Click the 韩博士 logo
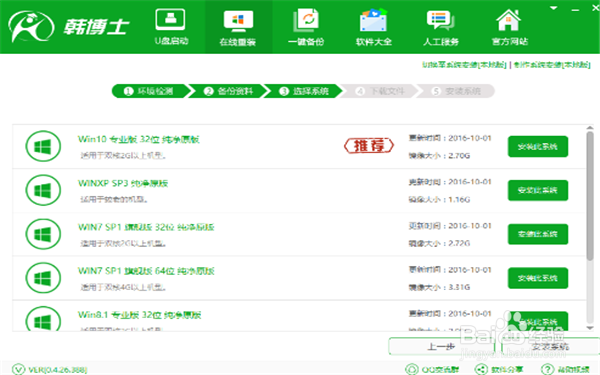This screenshot has height=375, width=600. 69,26
